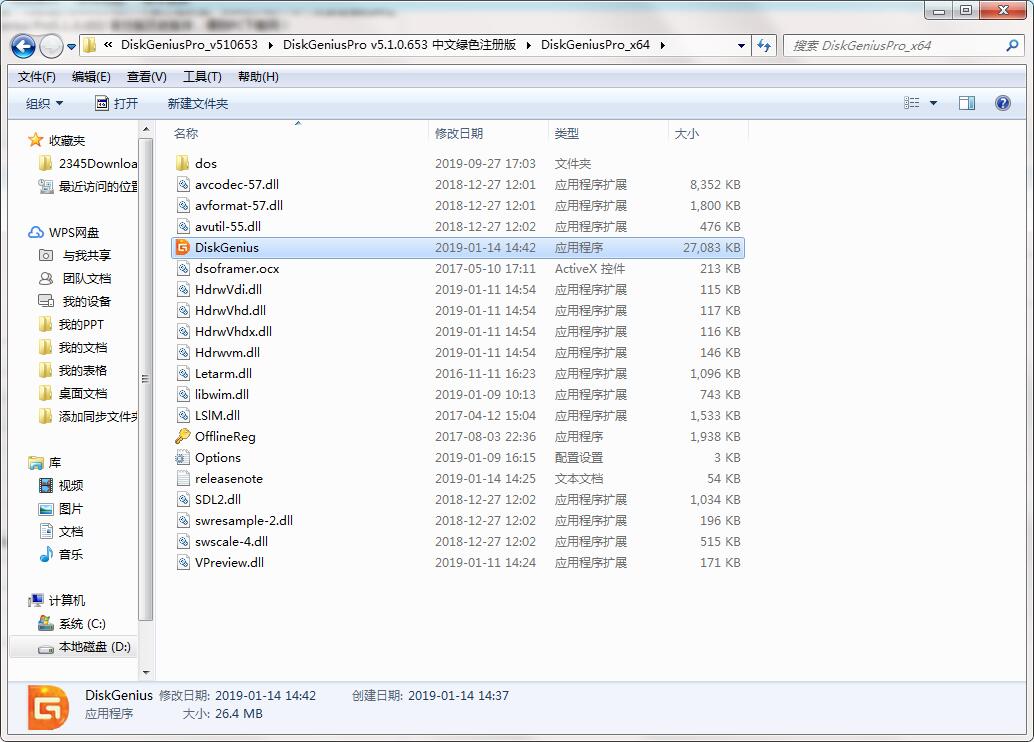The width and height of the screenshot is (1034, 742).
Task: Select 文档 library in sidebar
Action: point(71,532)
